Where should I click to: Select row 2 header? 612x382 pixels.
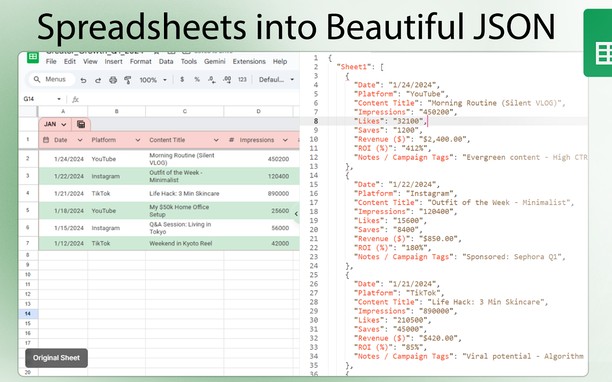(28, 158)
